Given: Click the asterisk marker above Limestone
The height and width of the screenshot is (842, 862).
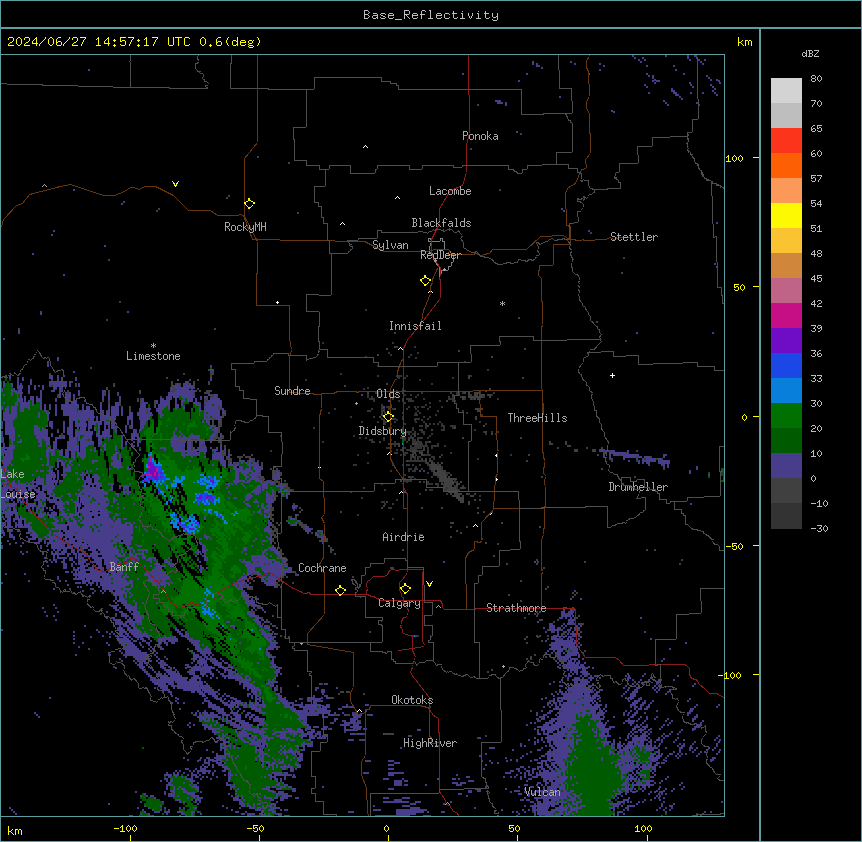Looking at the screenshot, I should (153, 346).
